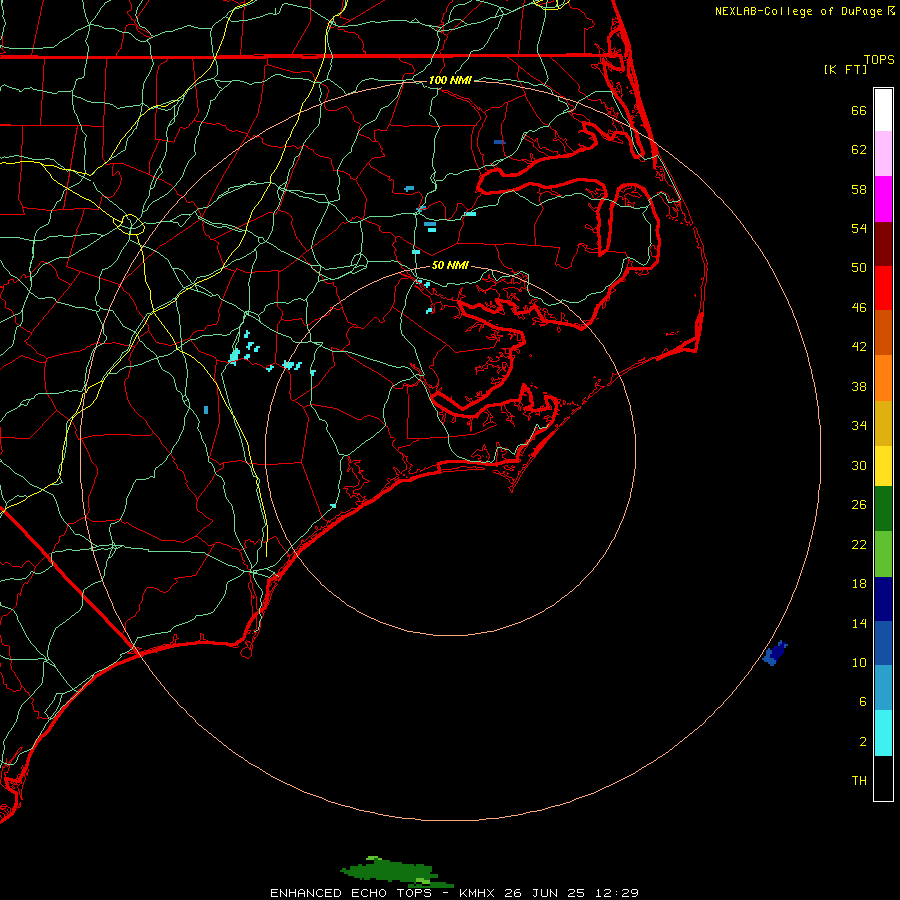The height and width of the screenshot is (900, 900).
Task: Click the "TH" threshold legend label
Action: point(859,781)
